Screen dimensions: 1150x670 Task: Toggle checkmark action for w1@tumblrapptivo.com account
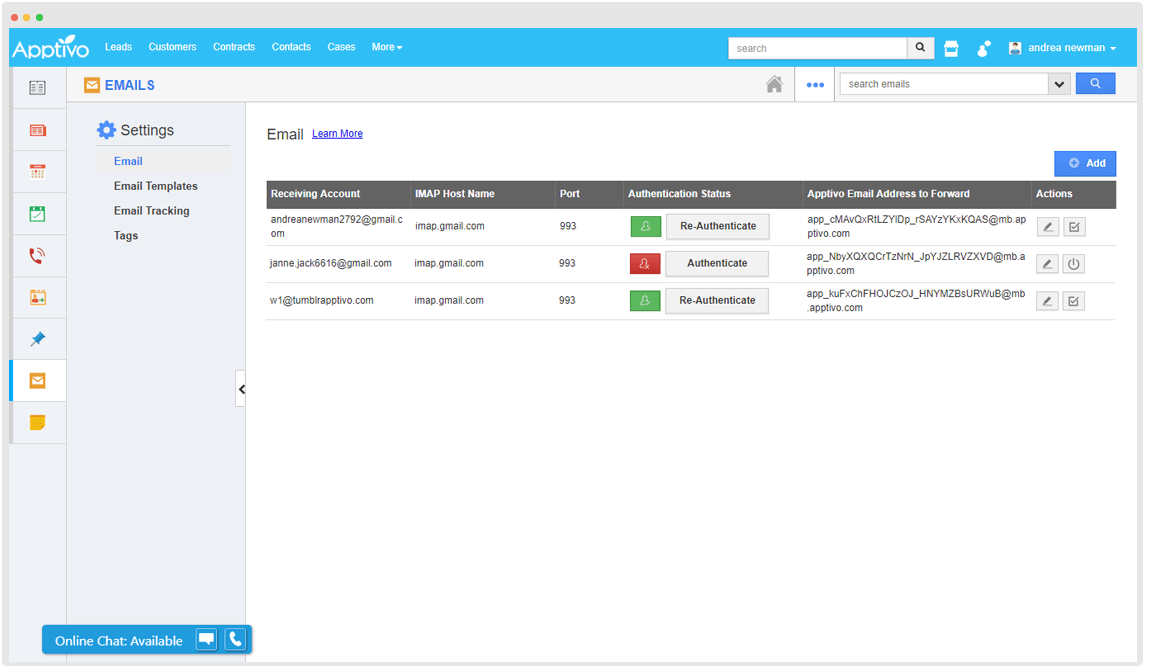tap(1074, 301)
